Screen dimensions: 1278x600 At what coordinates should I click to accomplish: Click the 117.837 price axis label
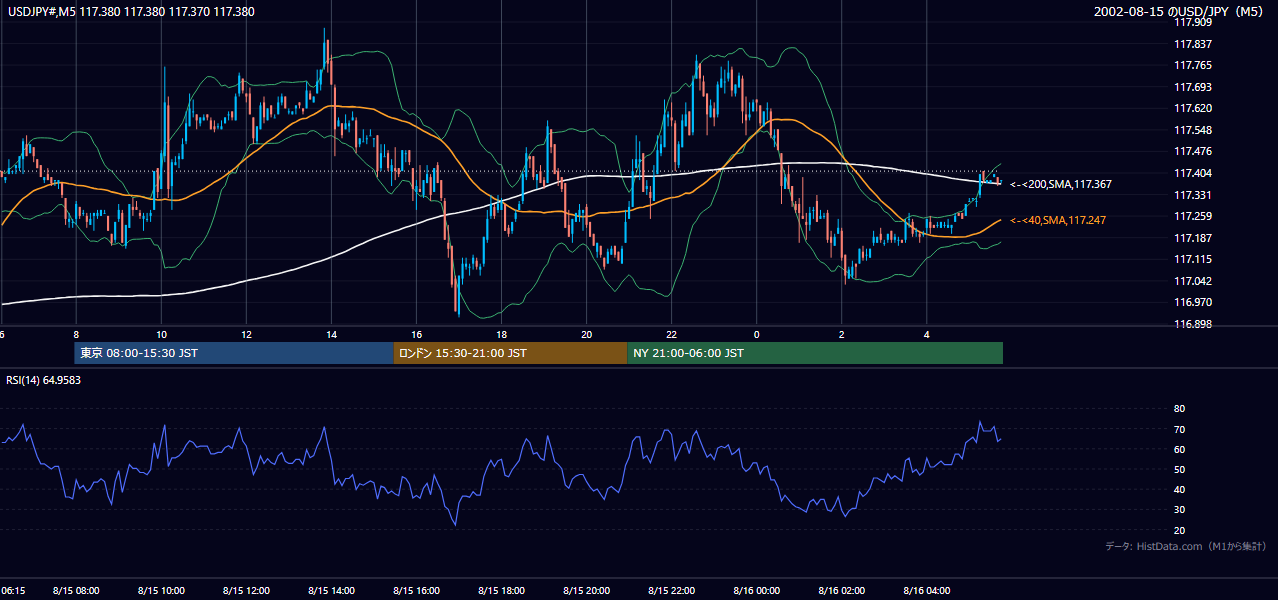point(1193,44)
